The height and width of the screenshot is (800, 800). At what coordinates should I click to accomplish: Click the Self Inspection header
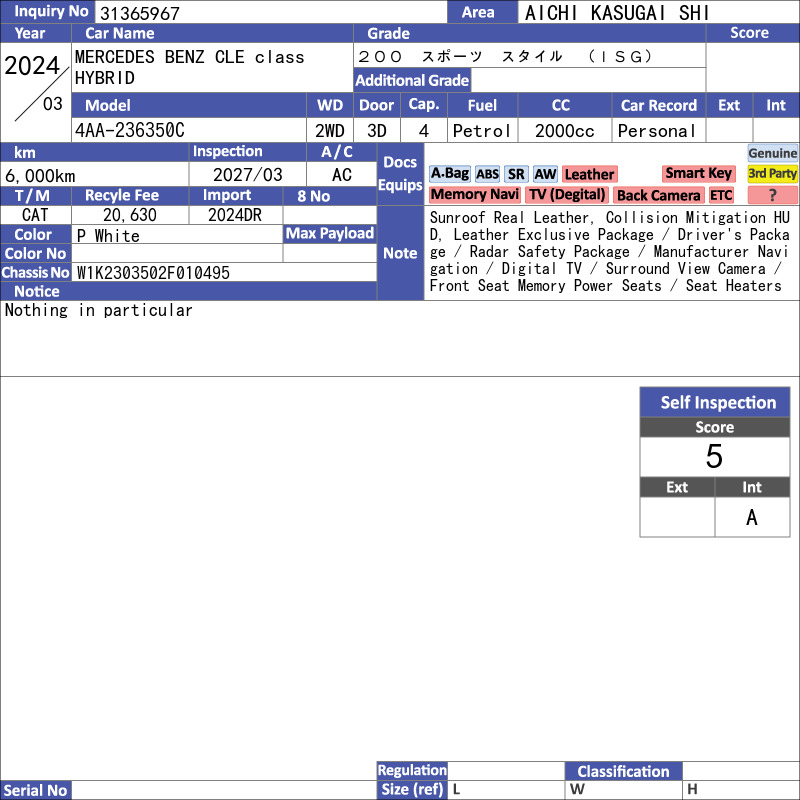click(715, 402)
